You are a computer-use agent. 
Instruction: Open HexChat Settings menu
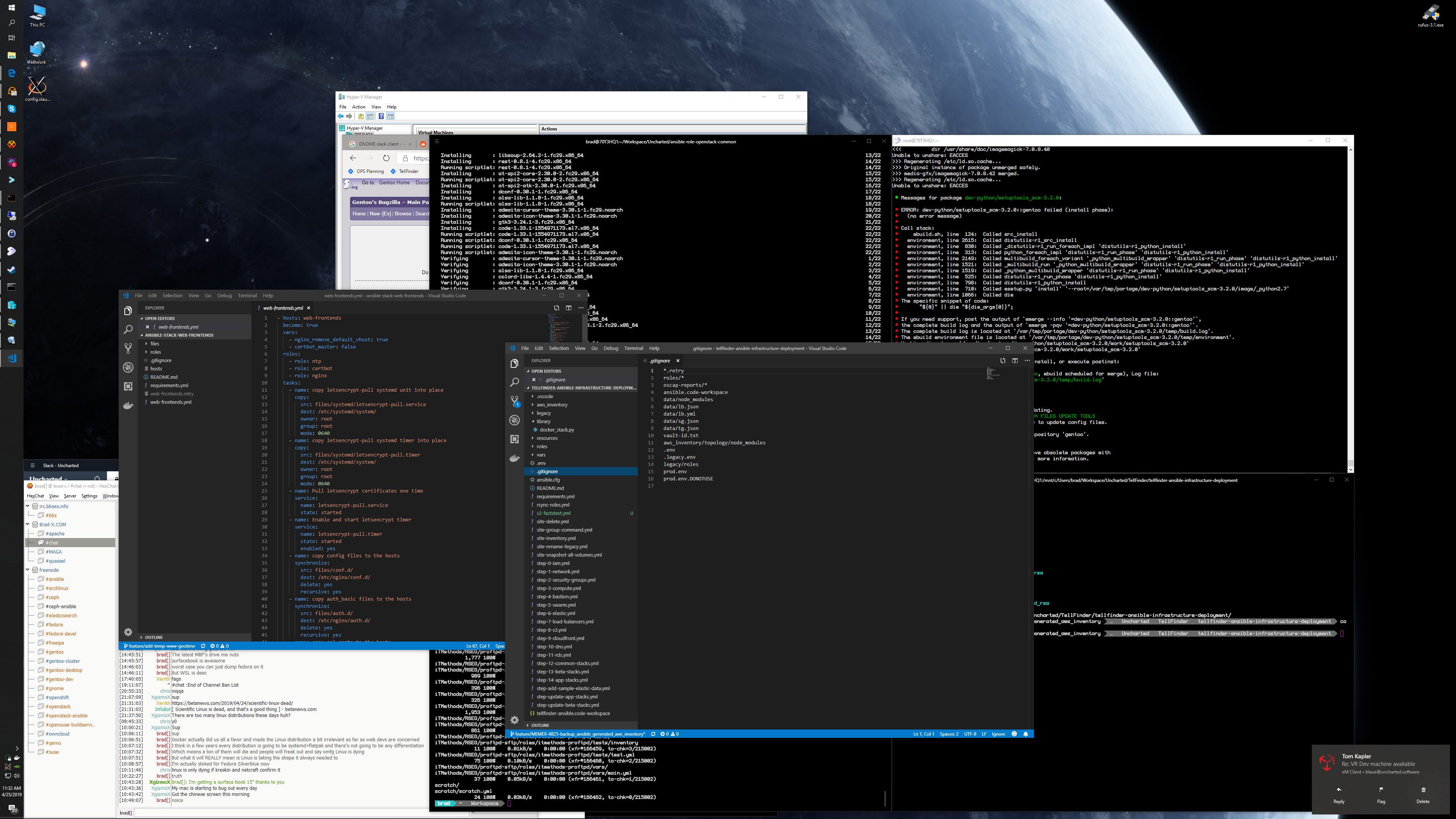click(89, 496)
